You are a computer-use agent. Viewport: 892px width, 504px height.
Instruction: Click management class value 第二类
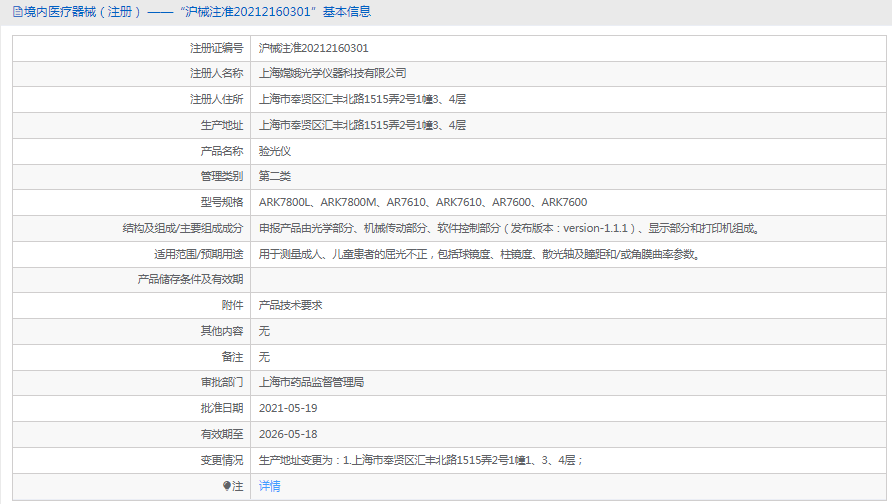coord(275,176)
